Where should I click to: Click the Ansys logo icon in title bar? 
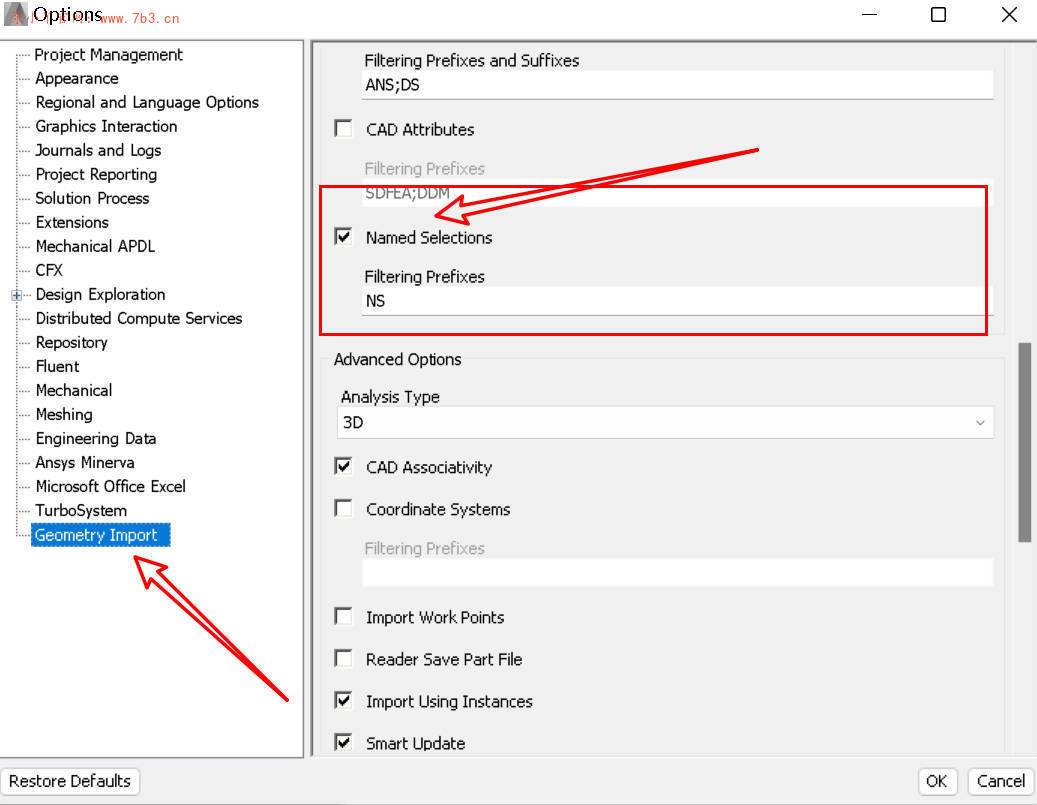pyautogui.click(x=15, y=14)
